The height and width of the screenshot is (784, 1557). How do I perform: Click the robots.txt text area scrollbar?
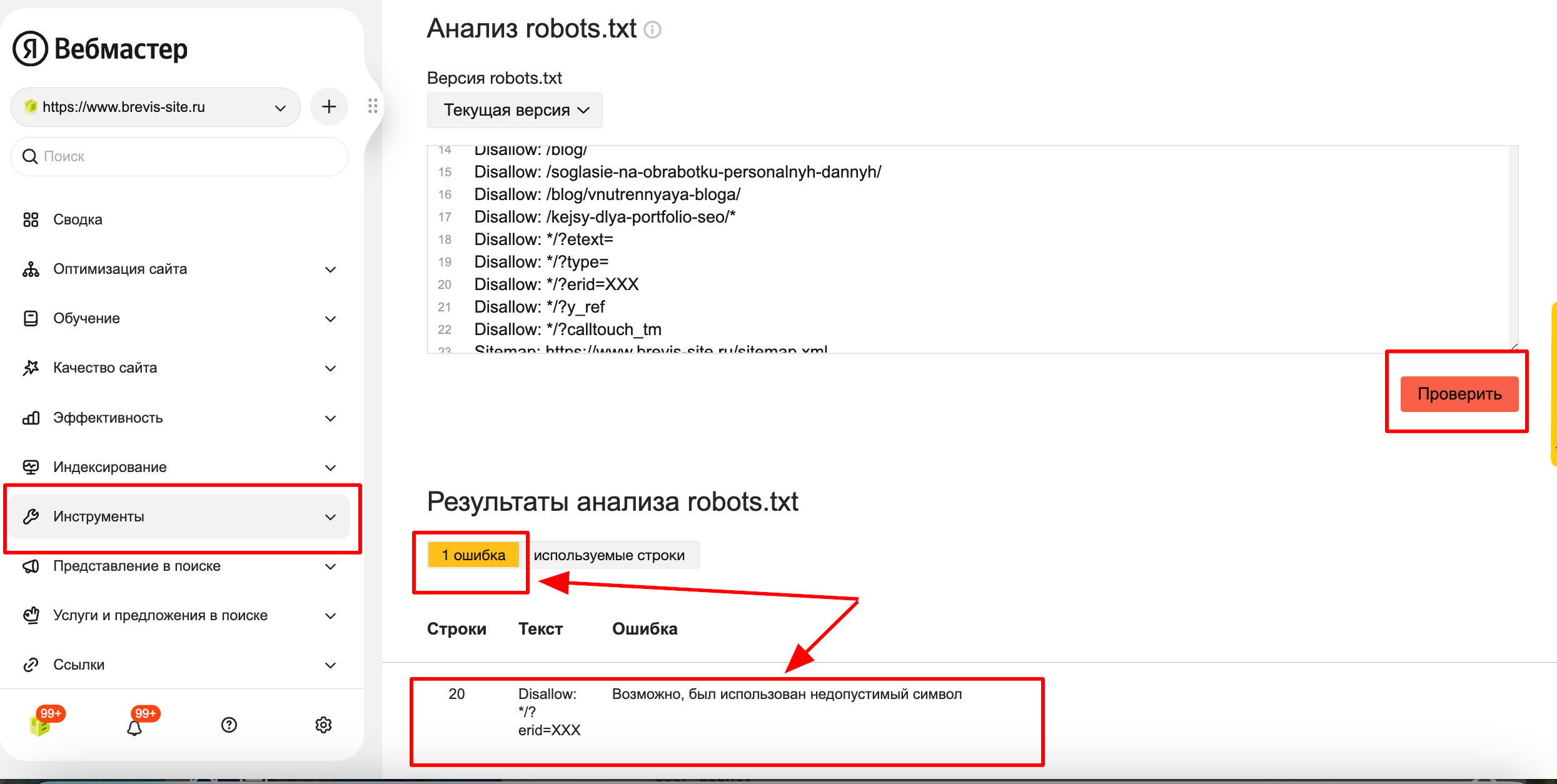click(1513, 247)
